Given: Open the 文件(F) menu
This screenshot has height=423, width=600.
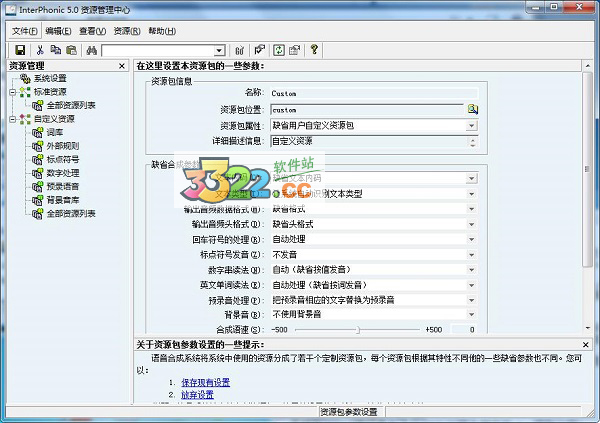Looking at the screenshot, I should click(24, 31).
